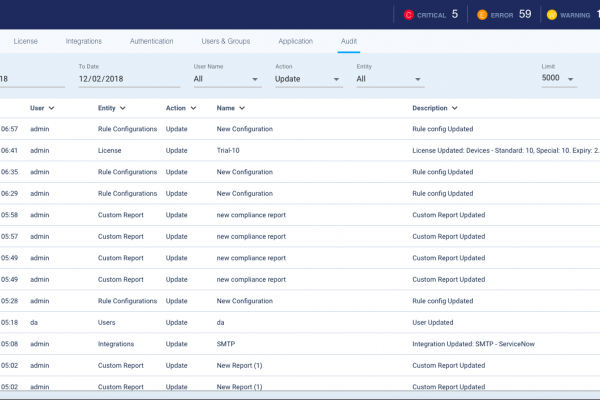The width and height of the screenshot is (600, 400).
Task: Click the Users entity cell
Action: pos(106,322)
